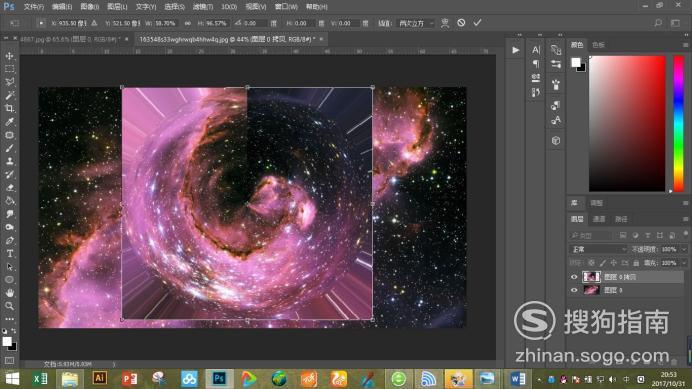Viewport: 692px width, 389px height.
Task: Click the foreground color swatch in Color panel
Action: [575, 63]
